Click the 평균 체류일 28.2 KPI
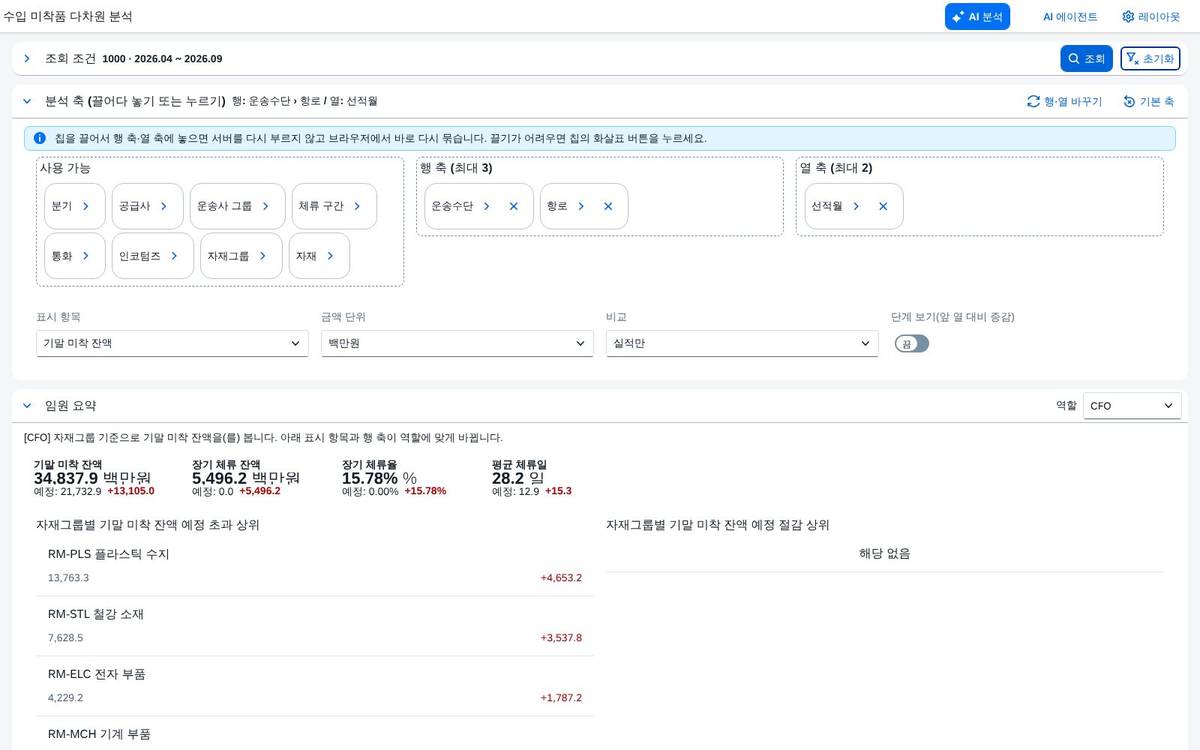Screen dimensions: 1200x750 (x=518, y=478)
